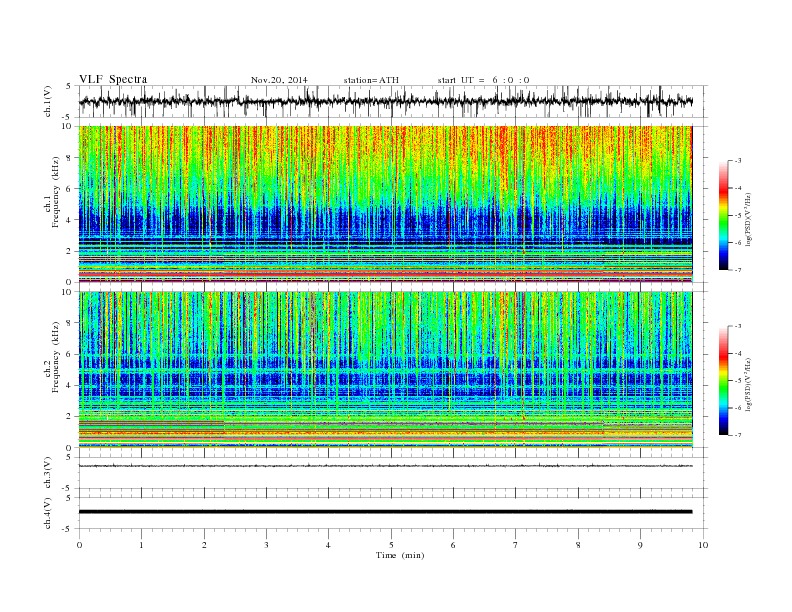The height and width of the screenshot is (612, 792).
Task: Click the ch.3 voltage waveform trace
Action: point(385,466)
